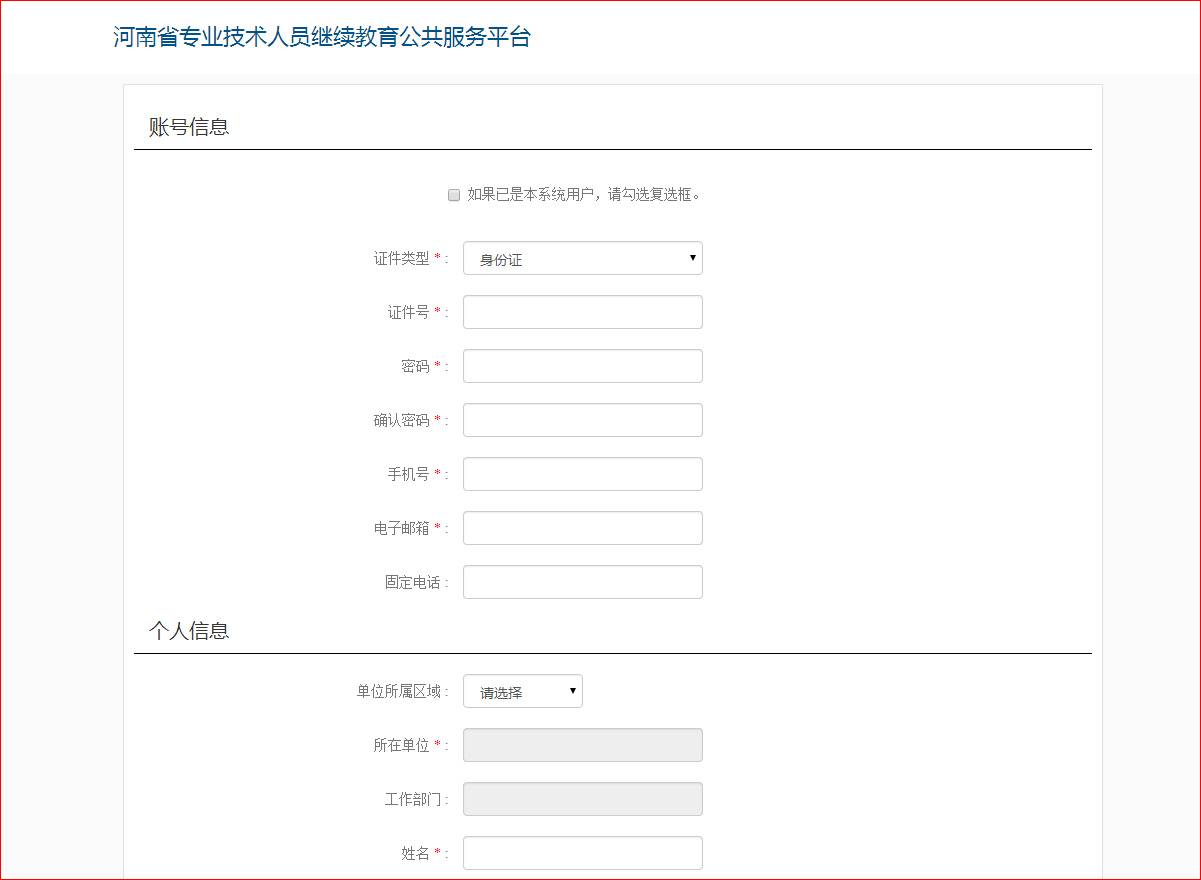This screenshot has height=880, width=1201.
Task: Click the 个人信息 section heading
Action: click(x=189, y=631)
